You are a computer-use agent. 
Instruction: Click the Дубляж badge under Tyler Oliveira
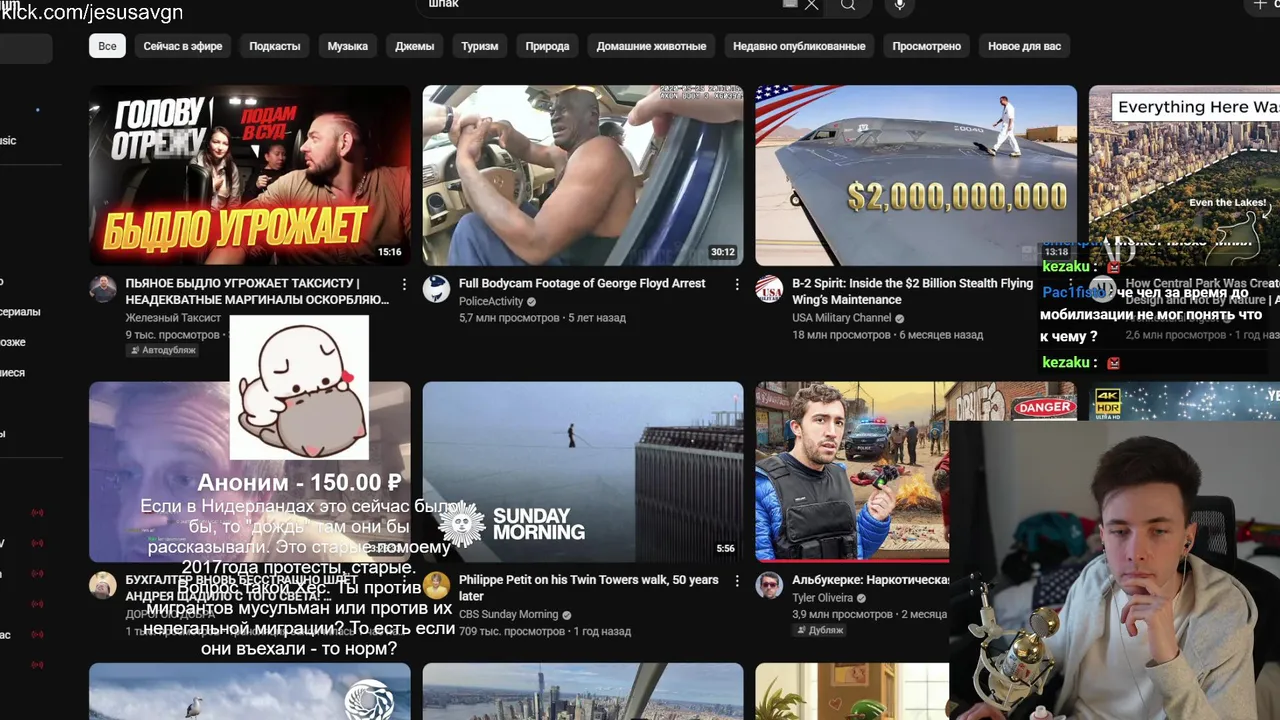819,630
